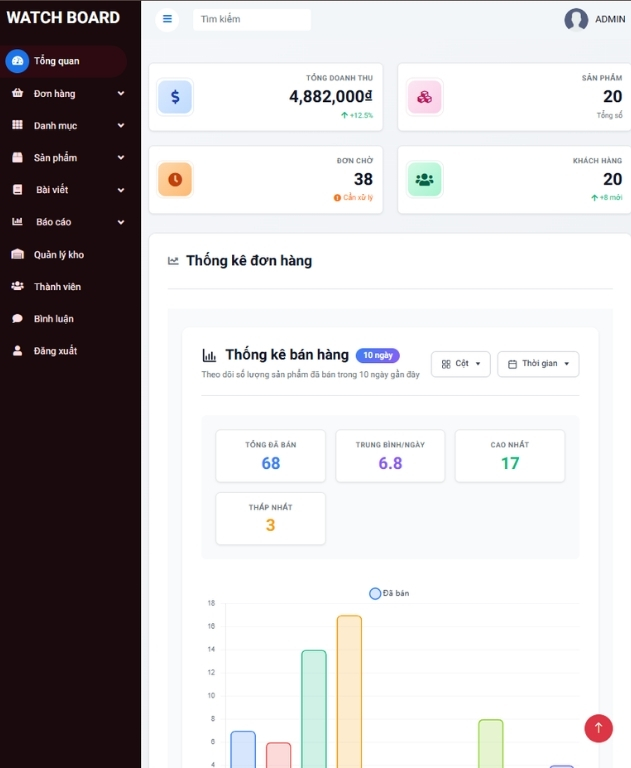Click the Quản lý kho warehouse icon

[x=17, y=255]
